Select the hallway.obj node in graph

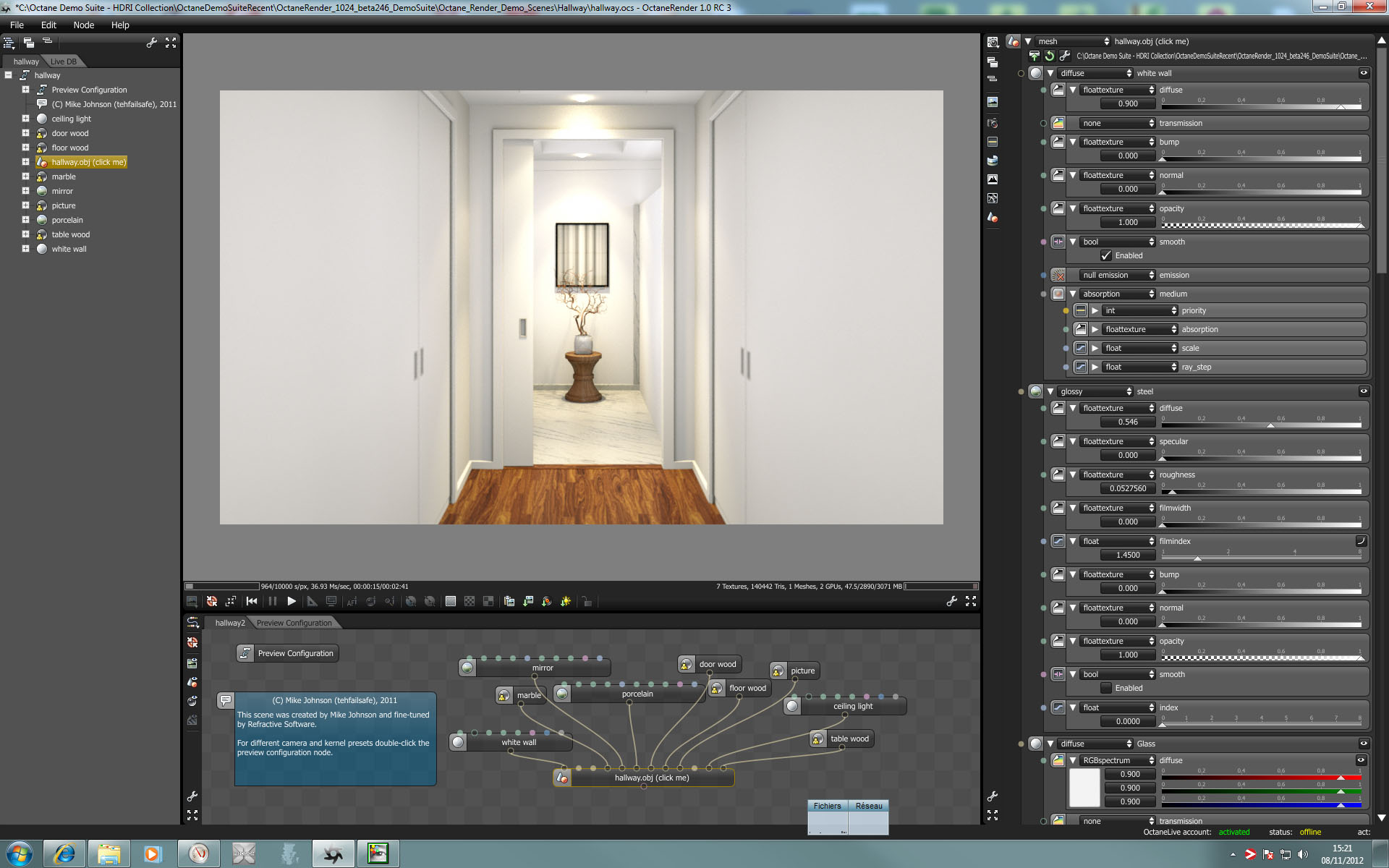[651, 778]
